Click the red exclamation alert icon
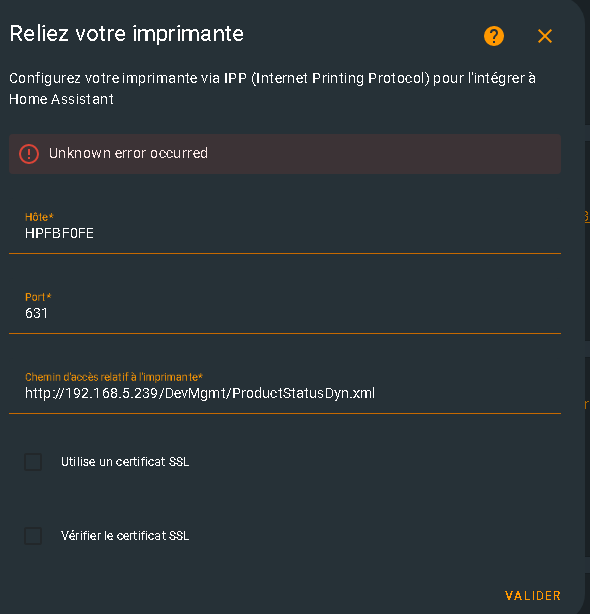Viewport: 590px width, 614px height. (x=29, y=154)
